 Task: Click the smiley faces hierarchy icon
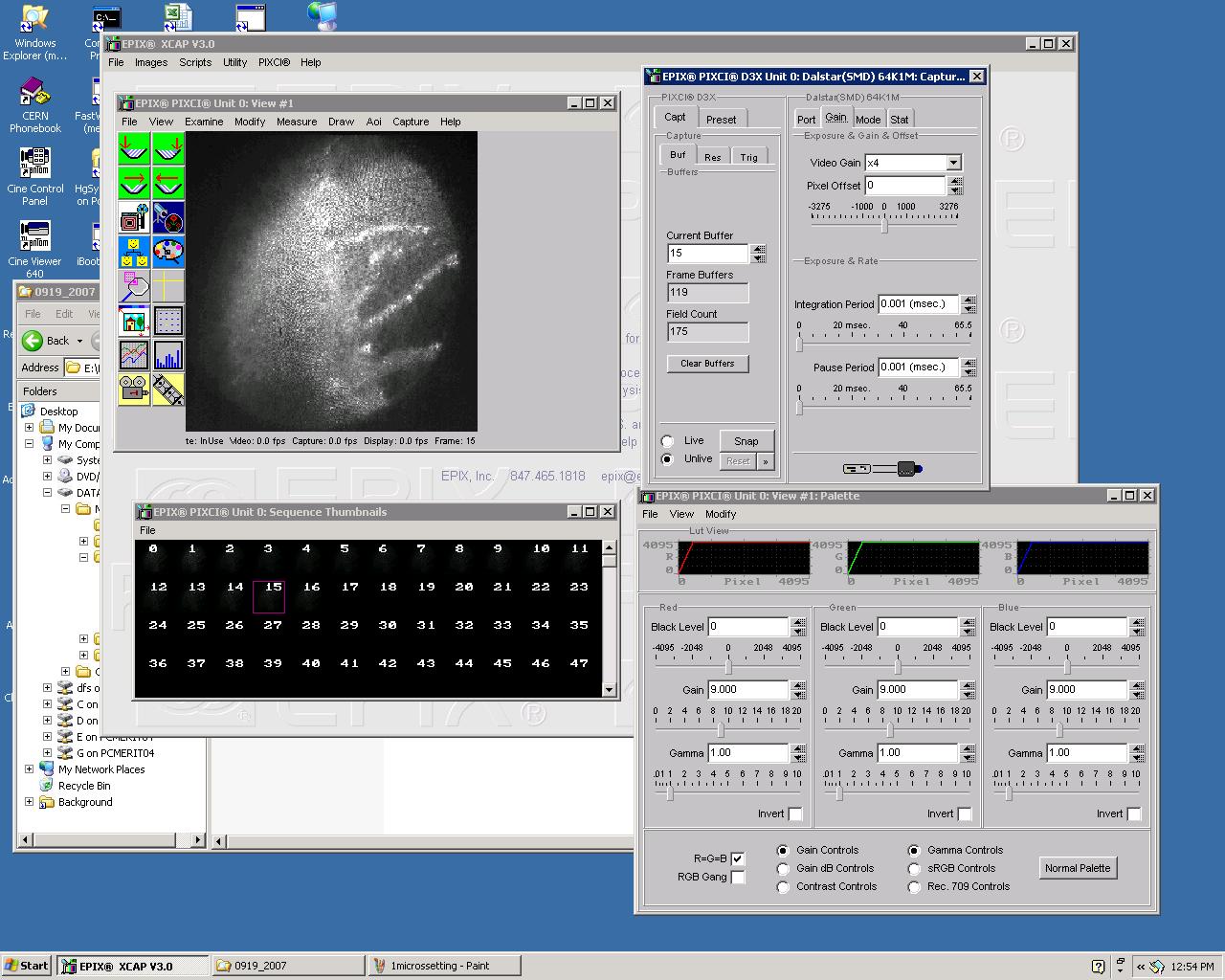click(x=134, y=252)
